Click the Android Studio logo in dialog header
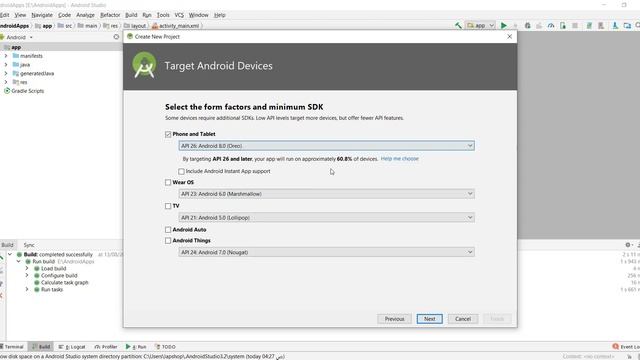Screen dimensions: 640x360 pyautogui.click(x=144, y=65)
